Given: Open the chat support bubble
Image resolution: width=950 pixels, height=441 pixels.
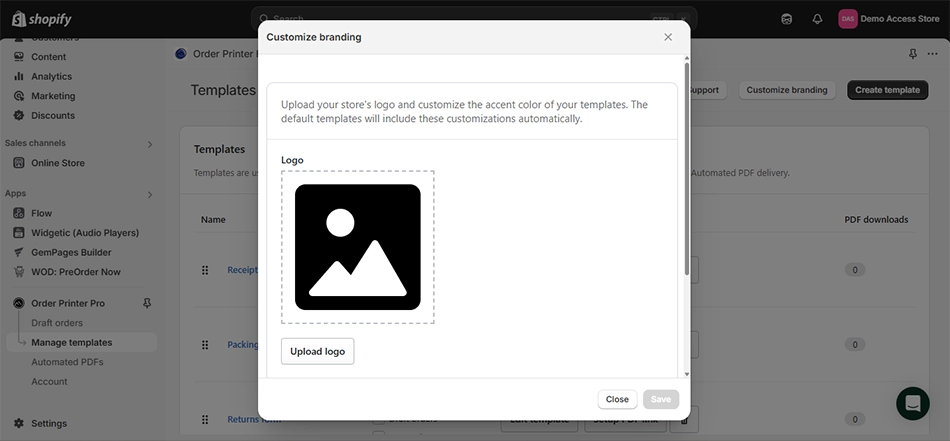Looking at the screenshot, I should (x=912, y=402).
